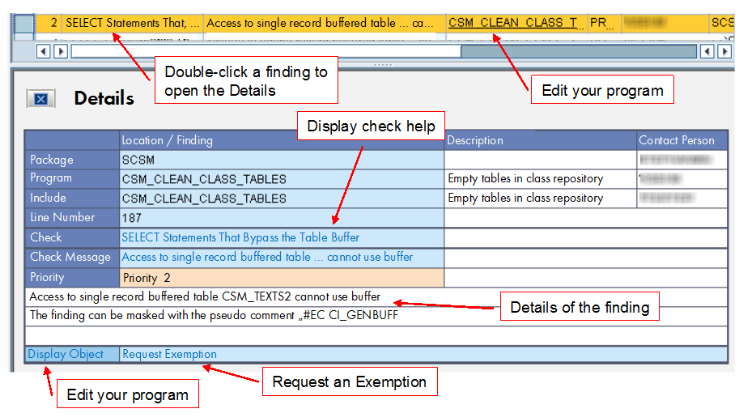Image resolution: width=743 pixels, height=418 pixels.
Task: Open CSM_CLEAN_CLASS_T link in findings row
Action: click(513, 21)
